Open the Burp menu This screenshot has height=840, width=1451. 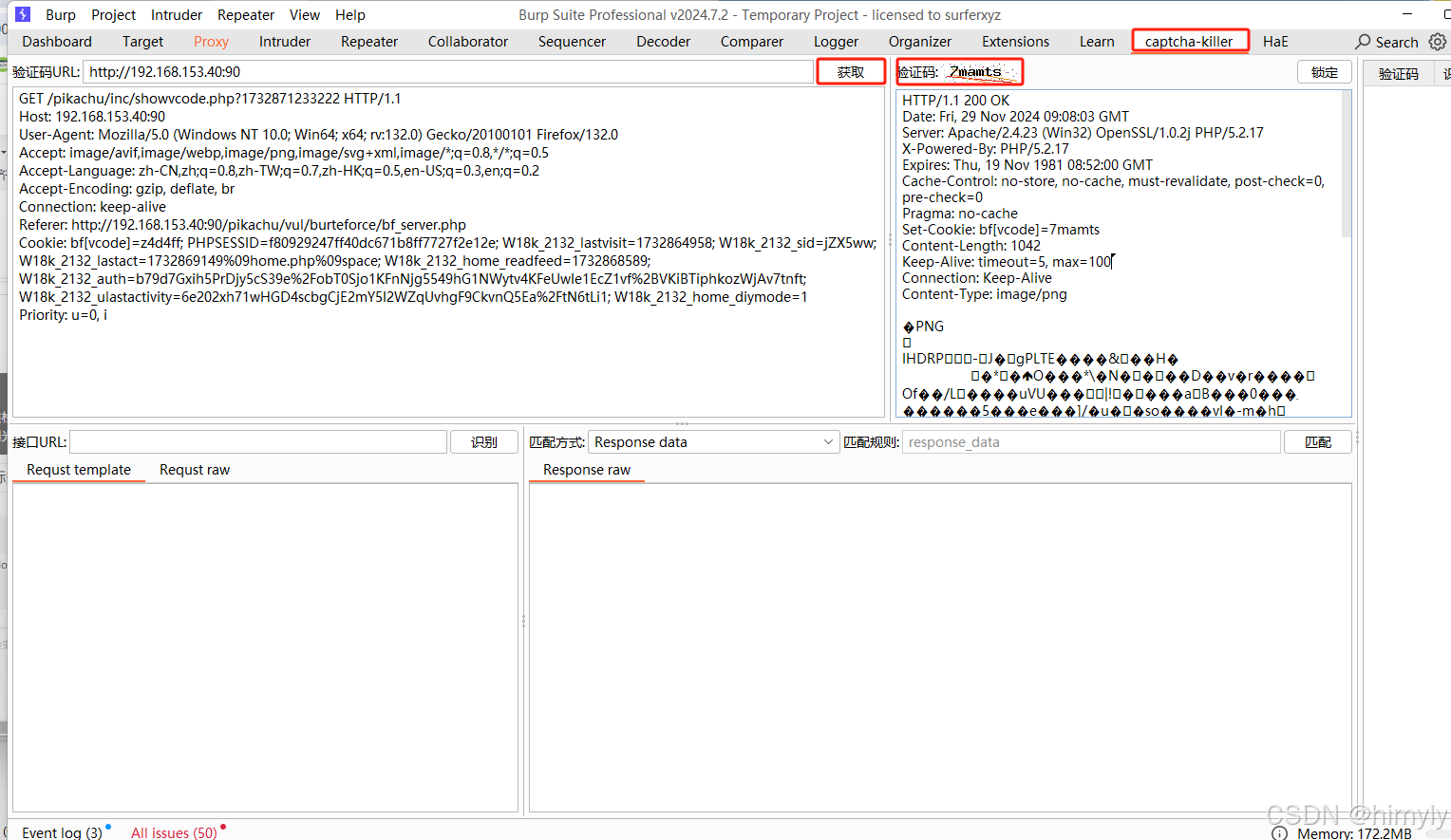coord(61,14)
